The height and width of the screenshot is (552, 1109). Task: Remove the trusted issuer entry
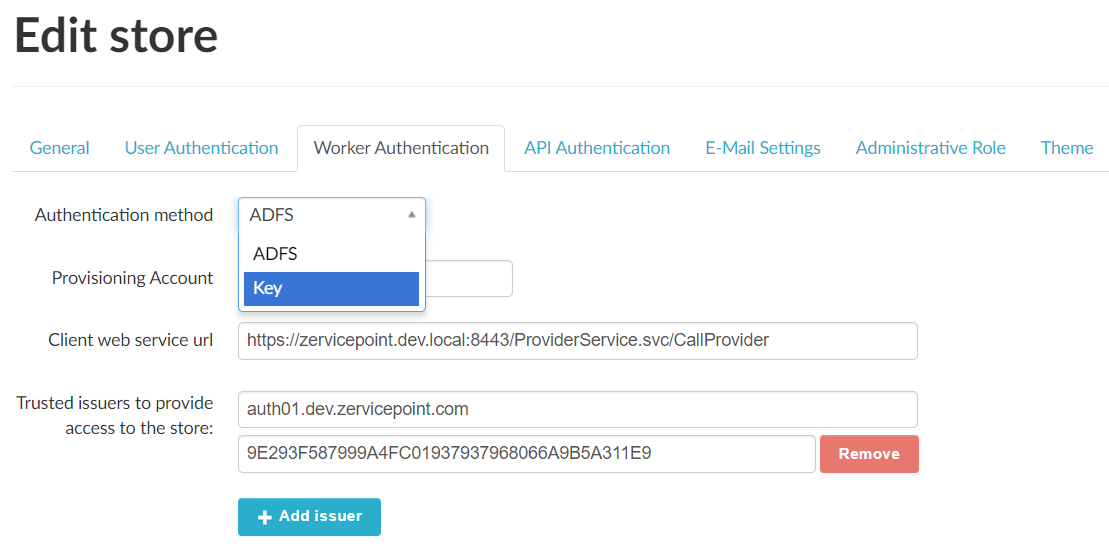click(x=868, y=453)
